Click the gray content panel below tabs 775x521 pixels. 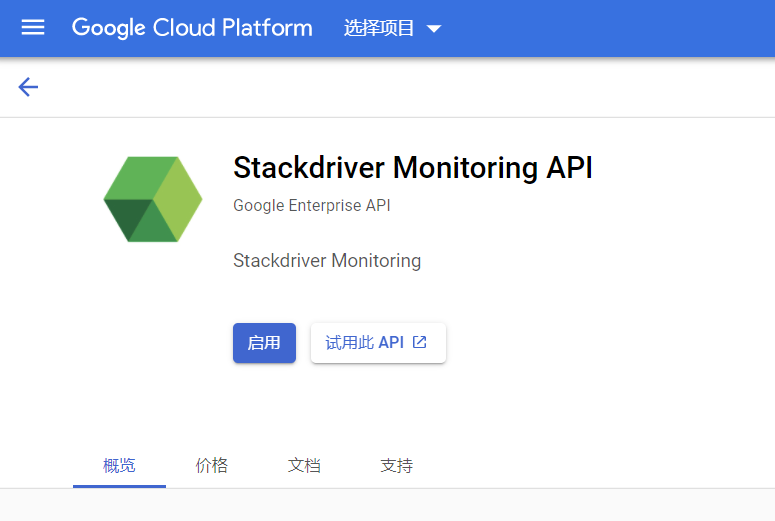click(400, 505)
